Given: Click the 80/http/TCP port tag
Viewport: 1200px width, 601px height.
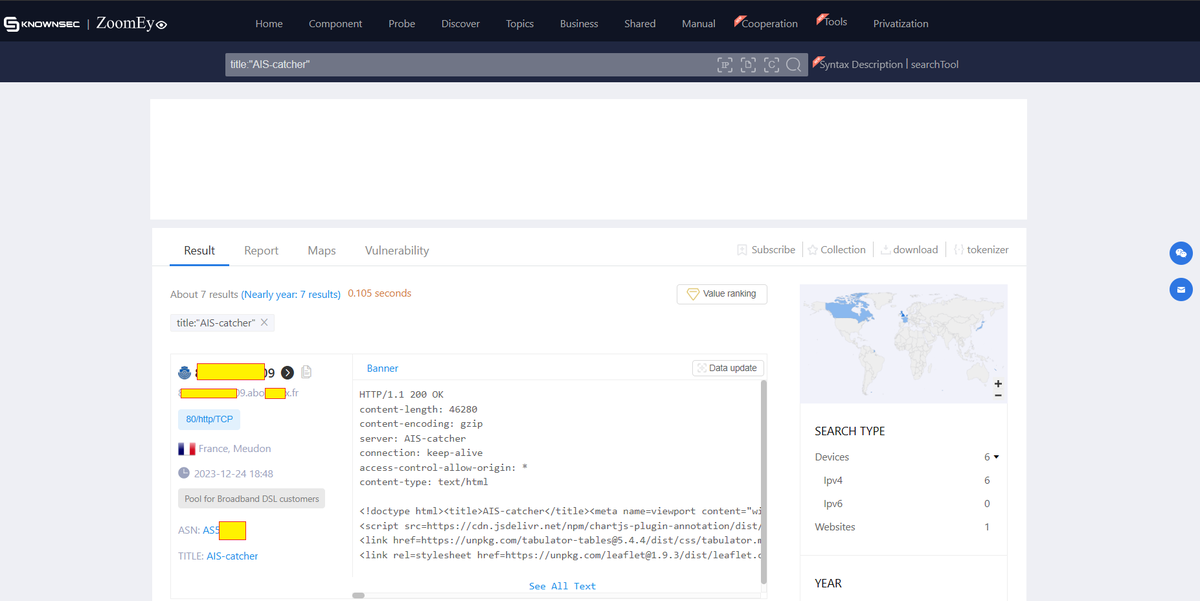Looking at the screenshot, I should [x=209, y=420].
